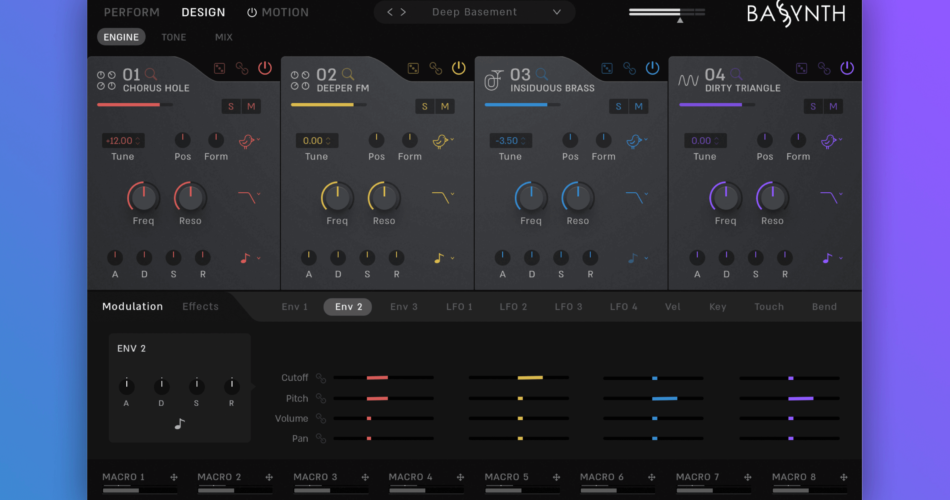Click the yellow Cutoff modulation slider for layer 02
Screen dimensions: 950x500
(x=529, y=378)
